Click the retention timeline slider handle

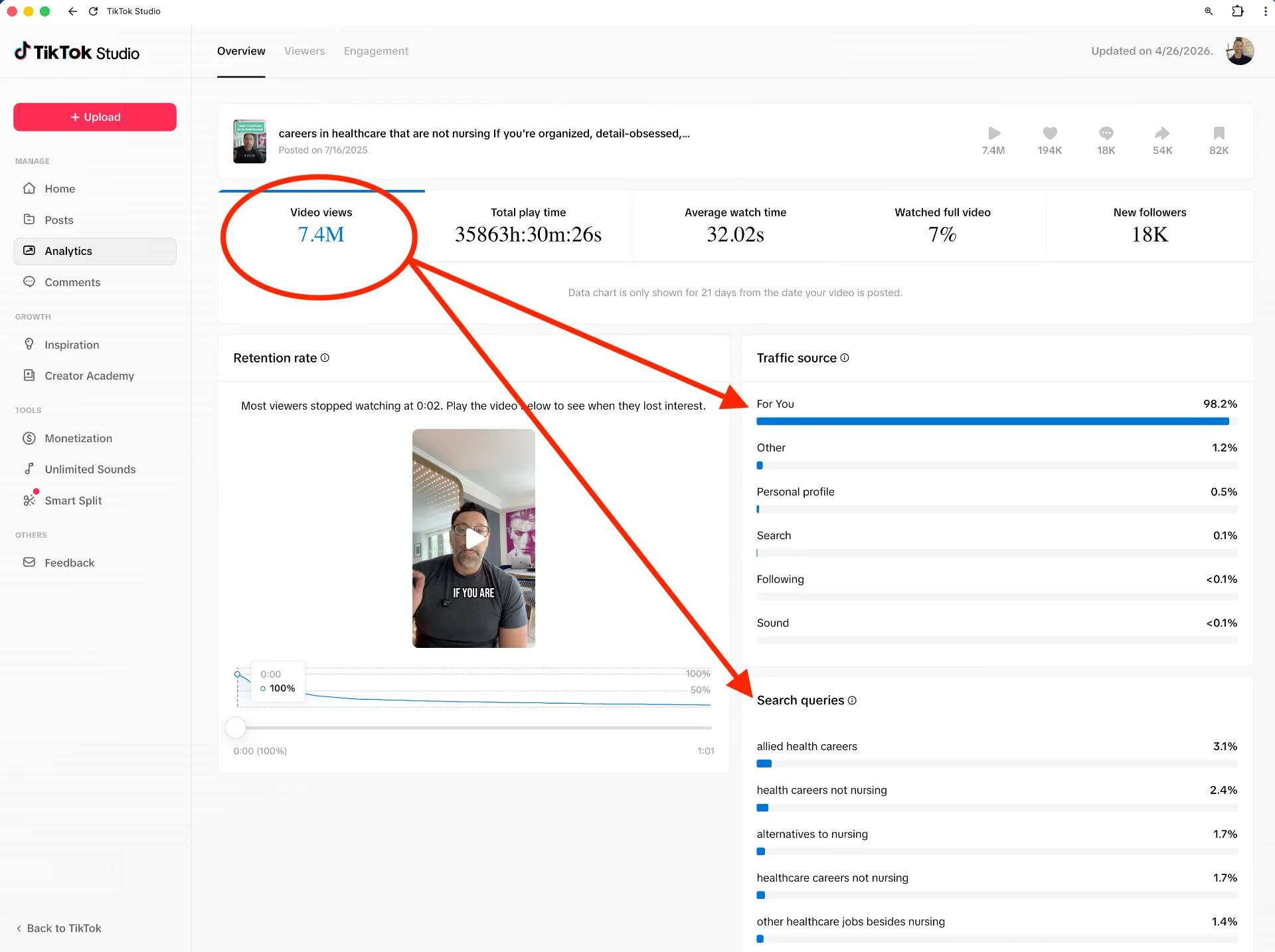coord(236,728)
